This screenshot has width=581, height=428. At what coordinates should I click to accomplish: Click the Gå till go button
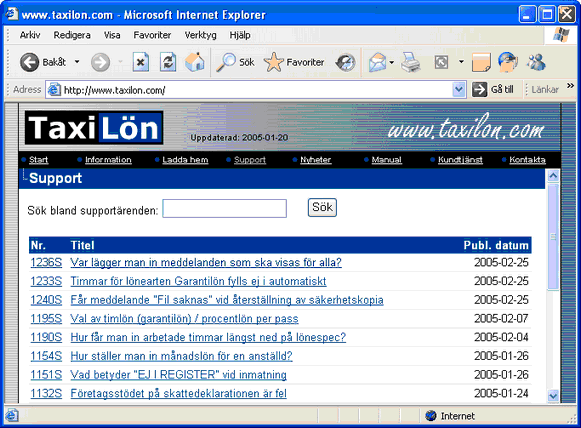pos(493,89)
